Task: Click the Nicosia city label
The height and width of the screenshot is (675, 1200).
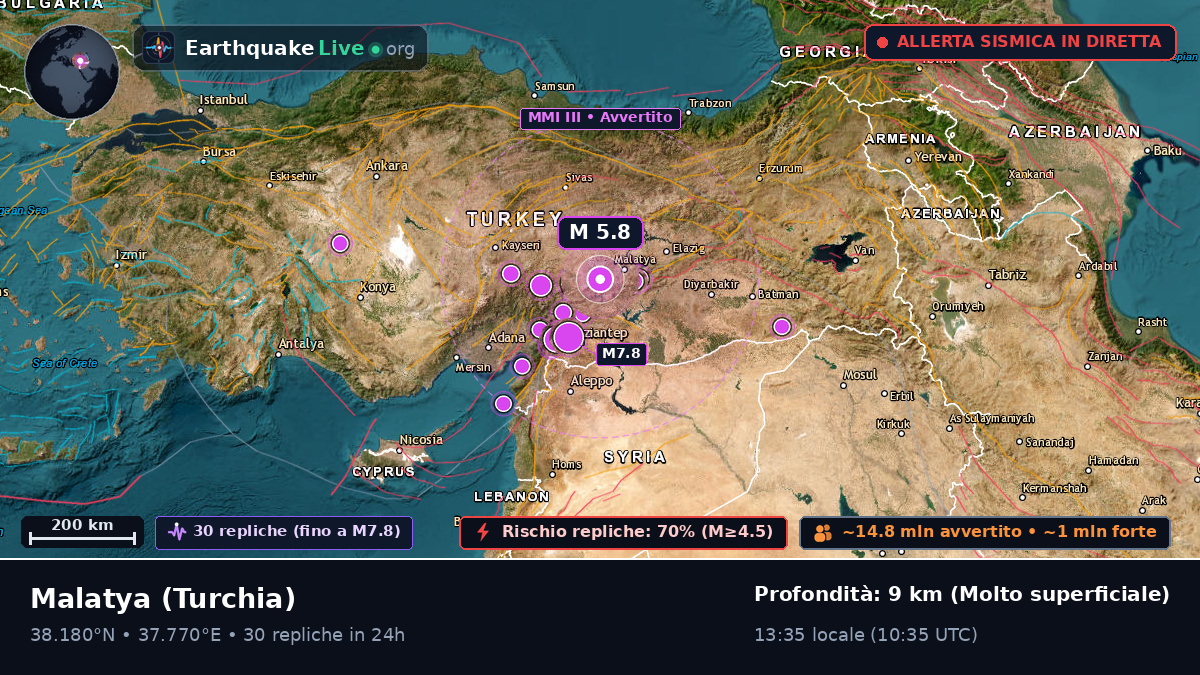Action: coord(421,440)
